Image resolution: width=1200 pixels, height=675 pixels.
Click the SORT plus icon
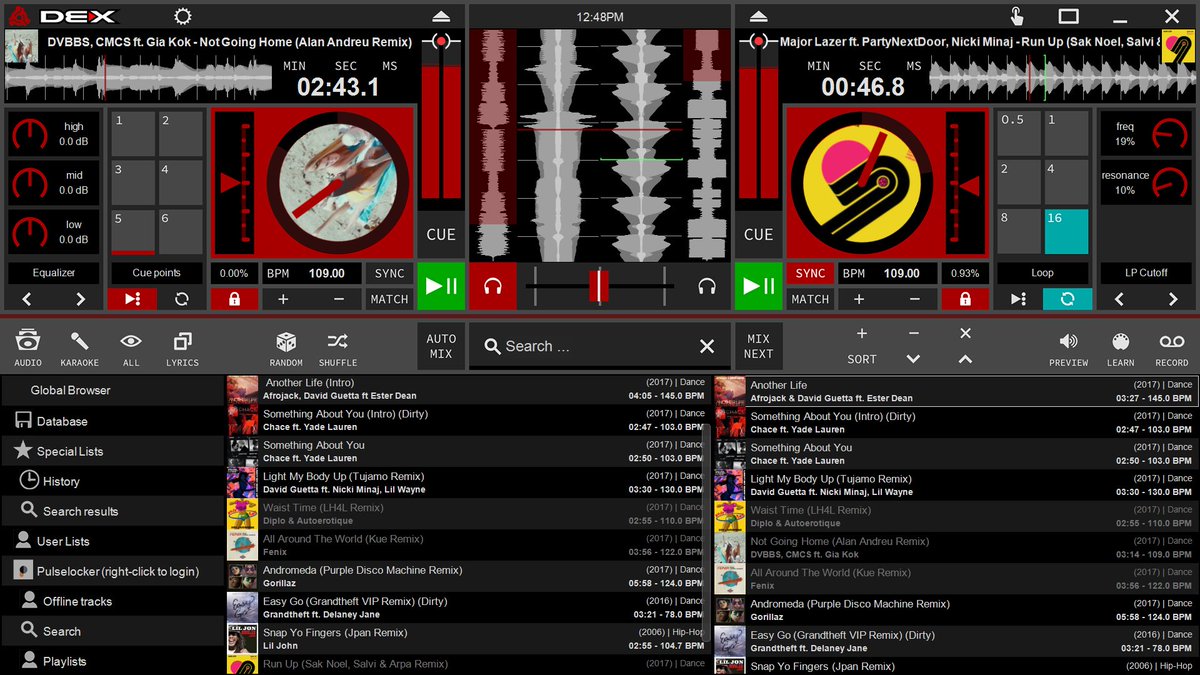861,334
